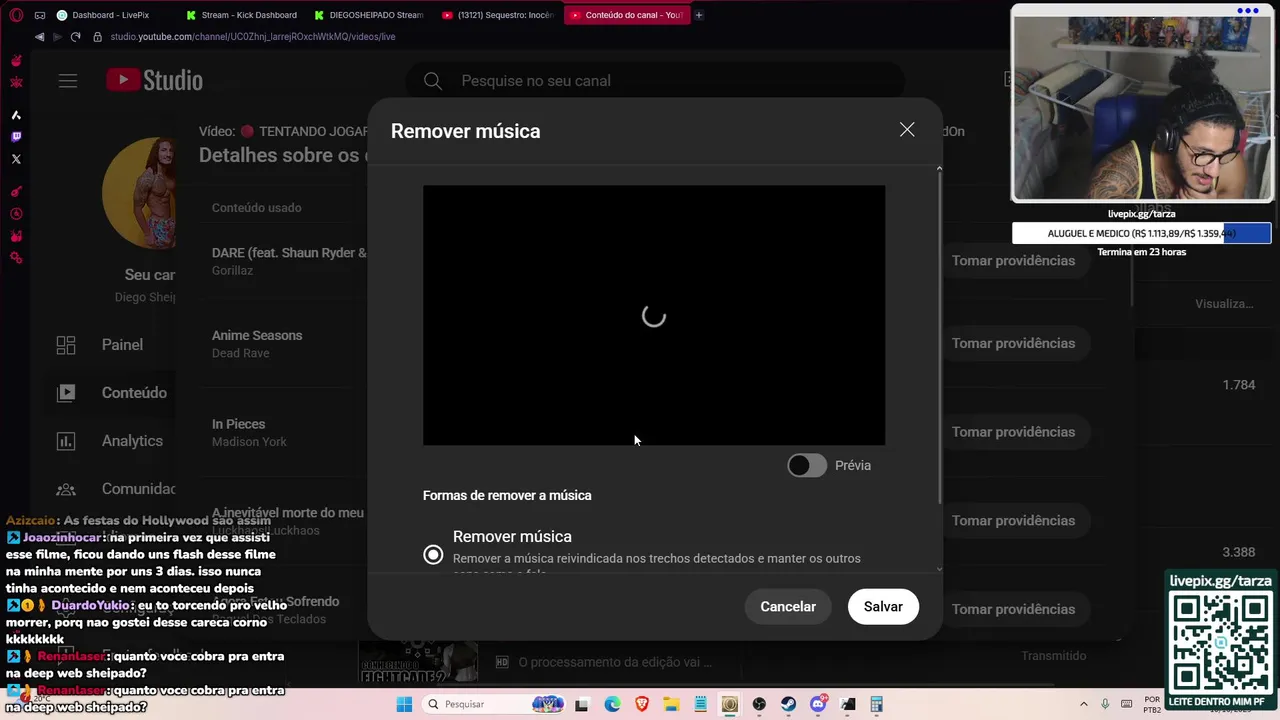The width and height of the screenshot is (1280, 720).
Task: Select the Remover música radio option
Action: (x=433, y=554)
